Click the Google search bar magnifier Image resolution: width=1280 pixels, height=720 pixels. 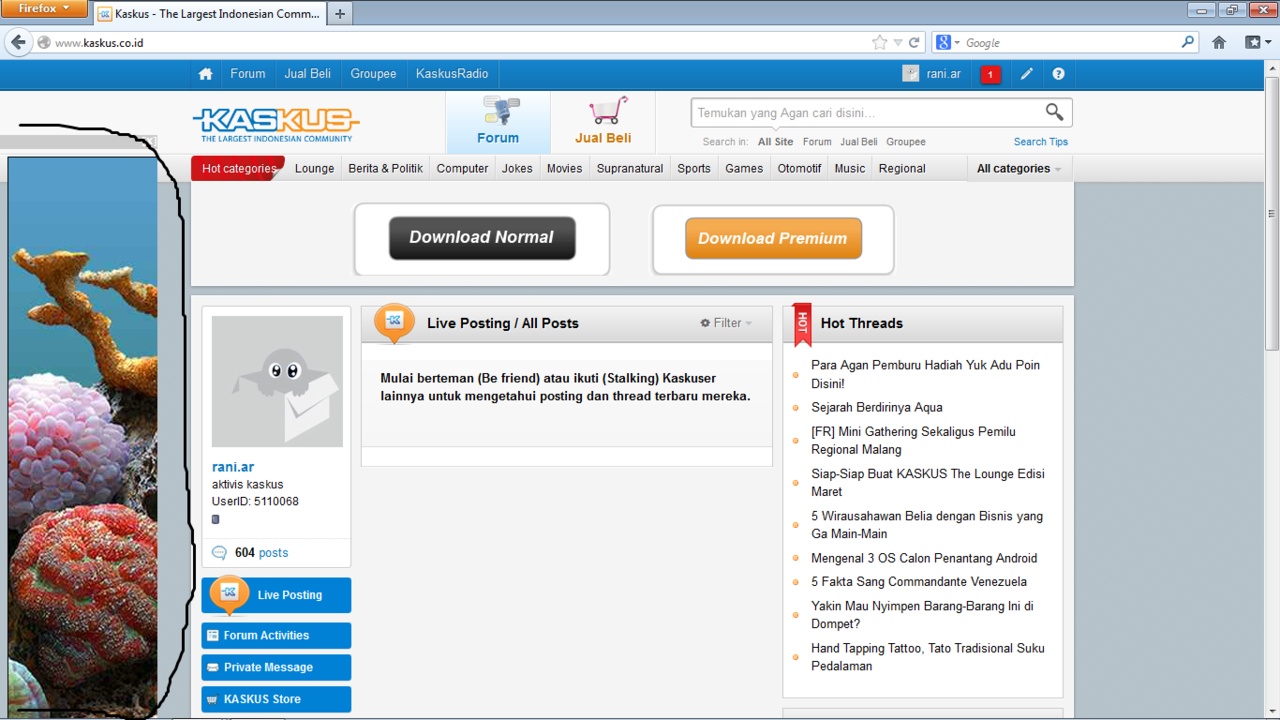pyautogui.click(x=1188, y=42)
